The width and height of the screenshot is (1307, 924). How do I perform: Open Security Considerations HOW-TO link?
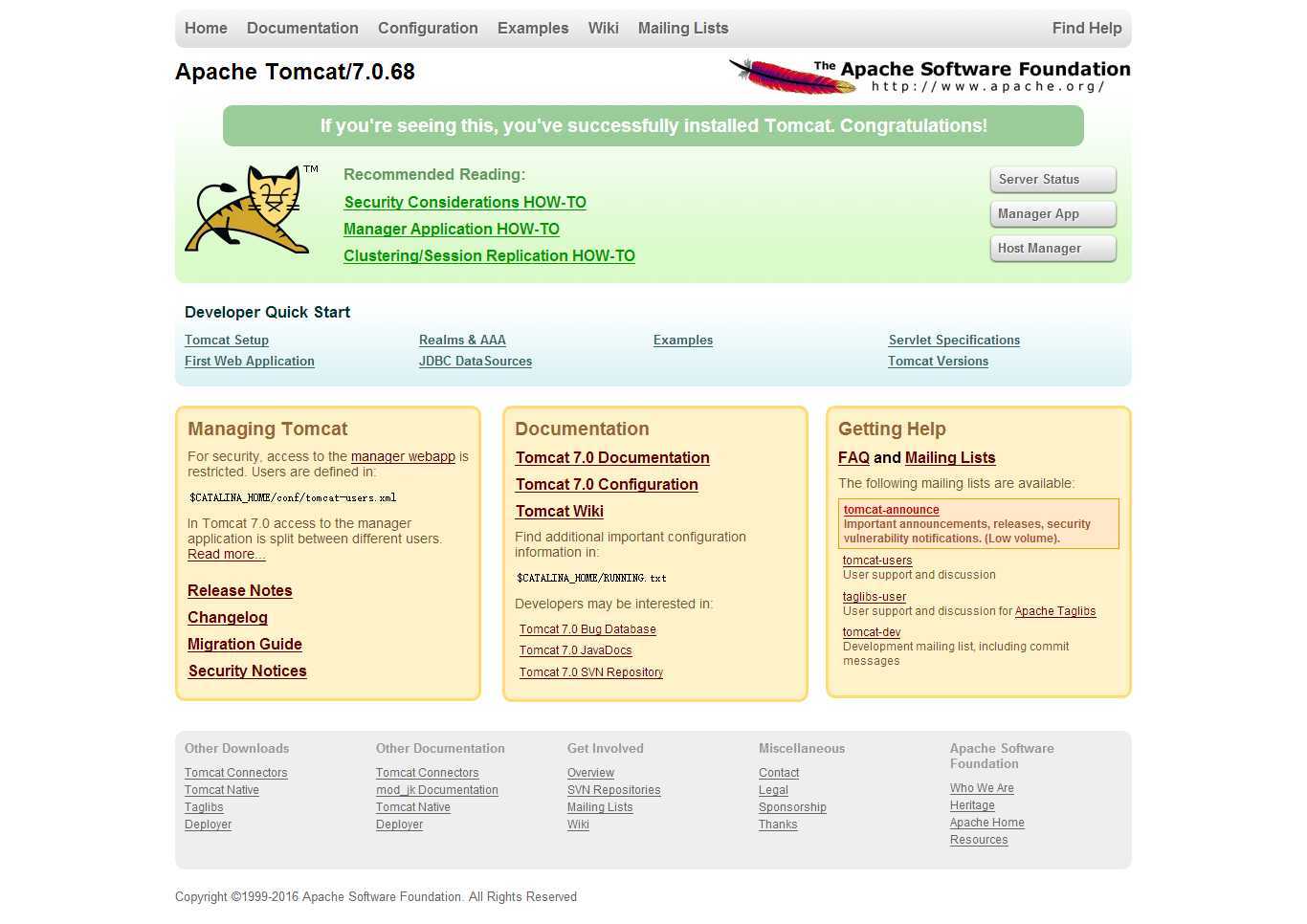[x=465, y=203]
